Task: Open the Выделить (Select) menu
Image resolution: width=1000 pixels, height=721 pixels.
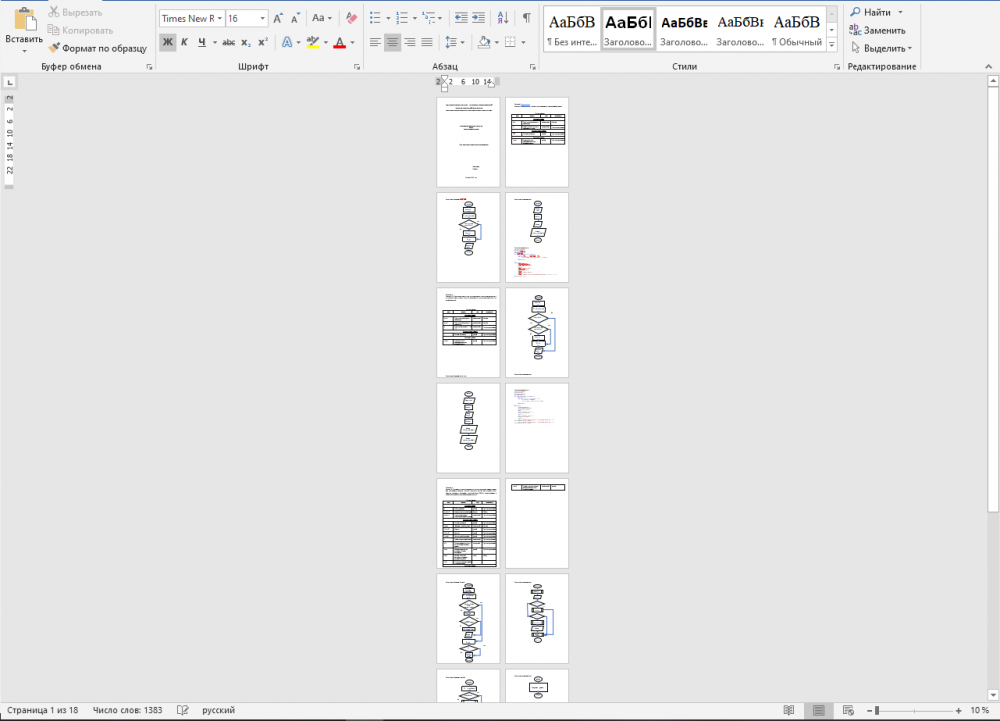Action: pos(880,48)
